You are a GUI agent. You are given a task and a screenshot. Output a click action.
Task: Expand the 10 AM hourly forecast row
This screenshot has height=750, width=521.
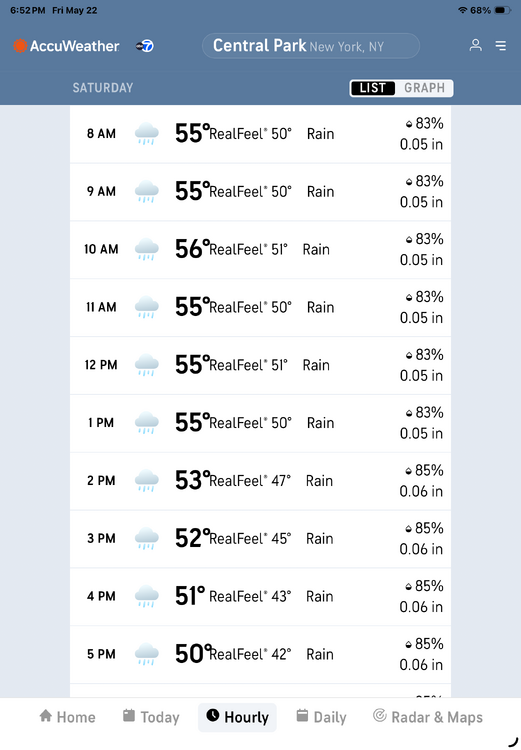click(x=260, y=250)
